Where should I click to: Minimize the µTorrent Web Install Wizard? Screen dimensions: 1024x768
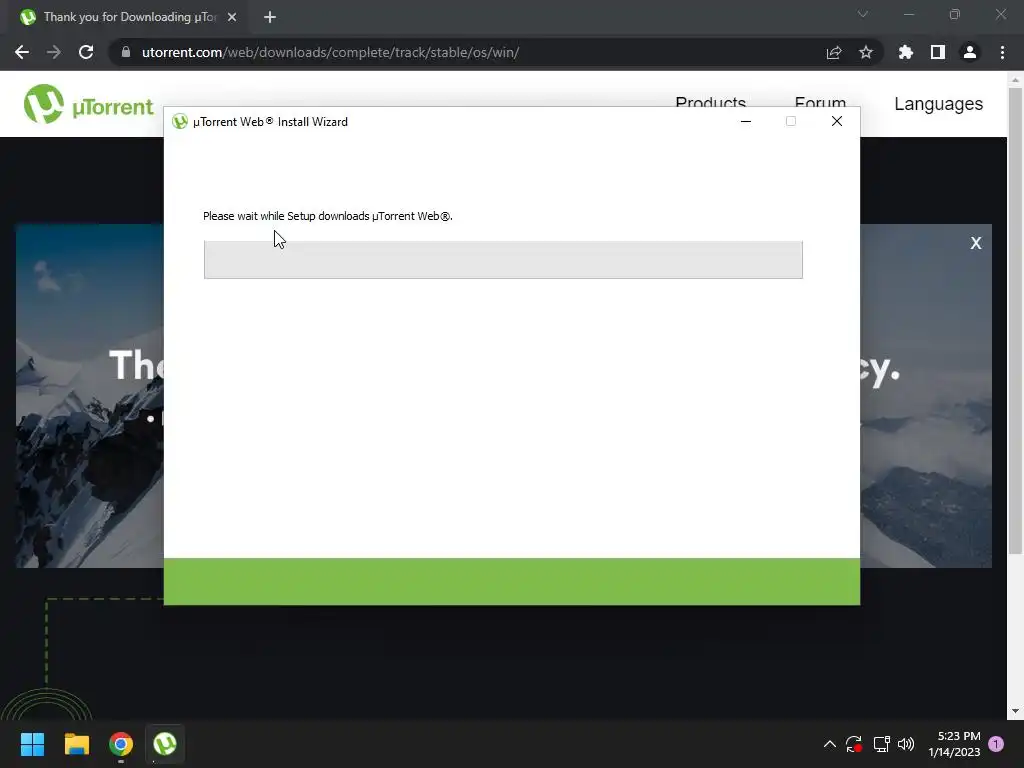tap(746, 121)
